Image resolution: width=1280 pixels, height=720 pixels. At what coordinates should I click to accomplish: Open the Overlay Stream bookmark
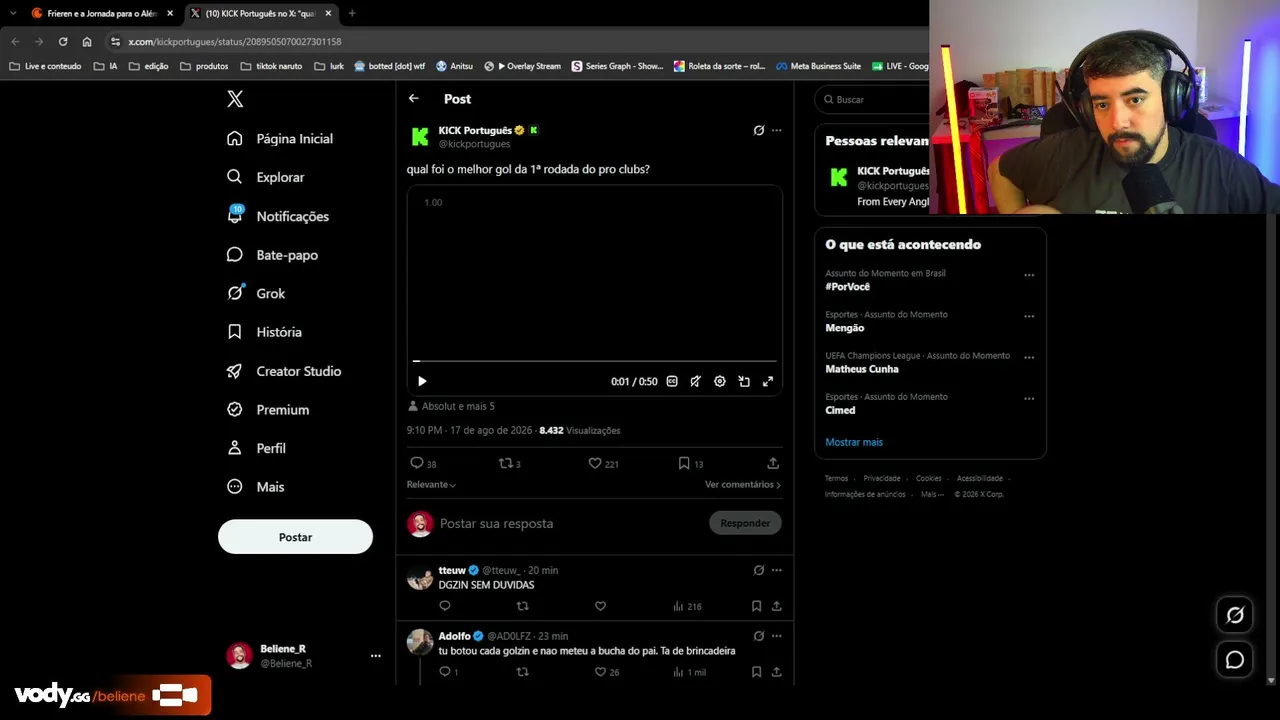522,66
